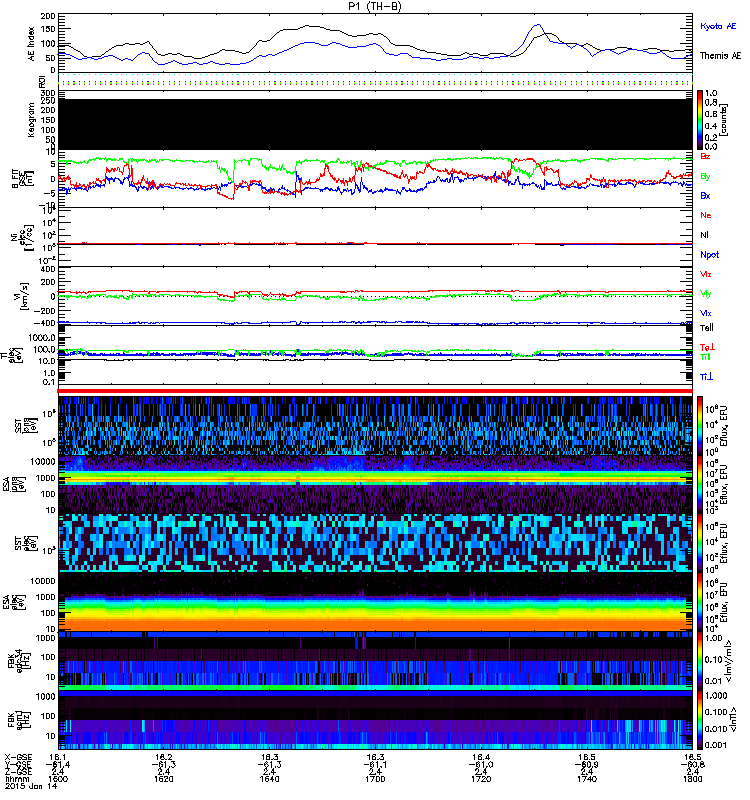Viewport: 750px width, 800px height.
Task: Click the X-GSE value 18.1
Action: (x=58, y=757)
